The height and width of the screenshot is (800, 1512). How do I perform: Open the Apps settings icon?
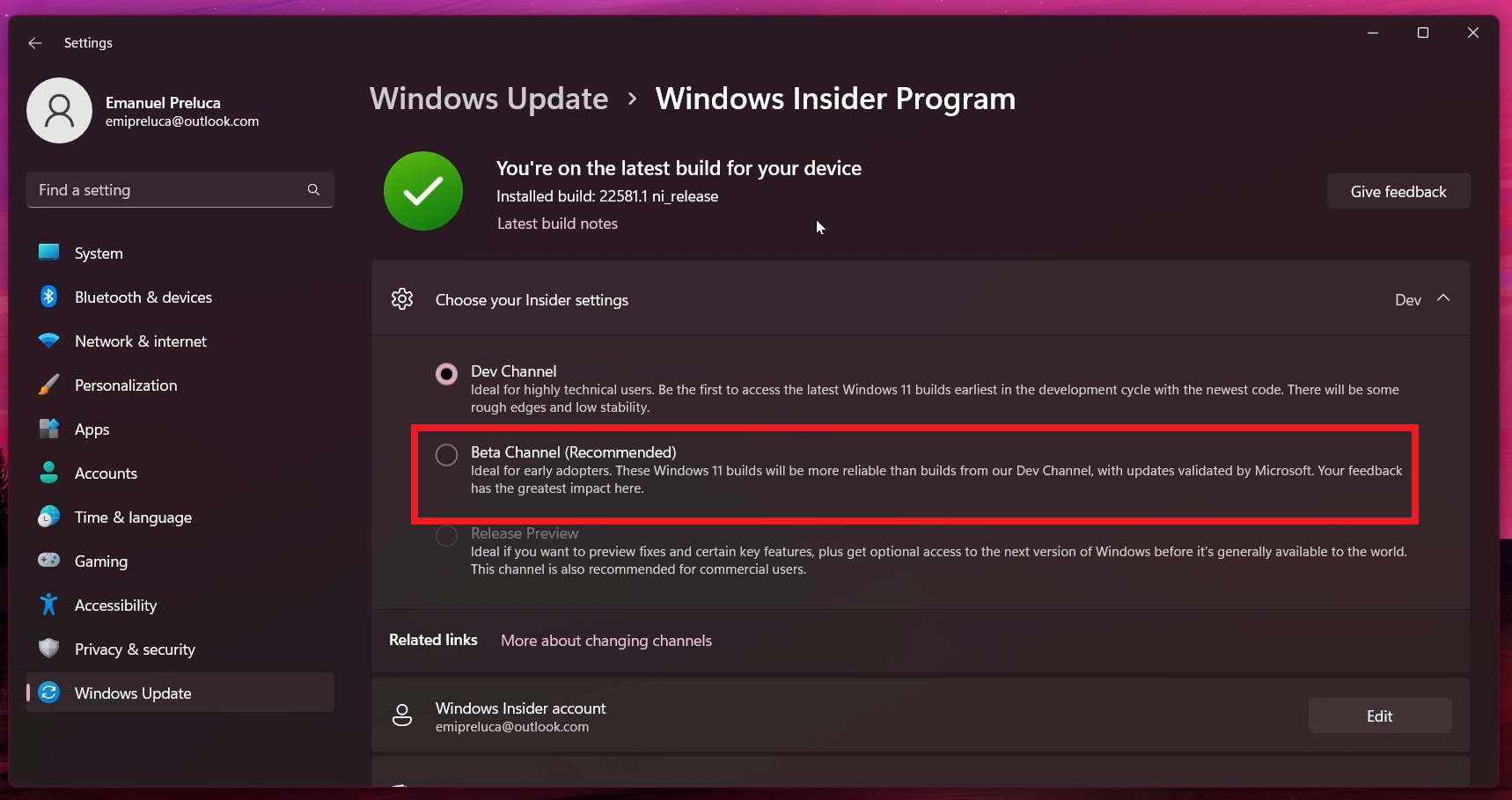tap(48, 429)
